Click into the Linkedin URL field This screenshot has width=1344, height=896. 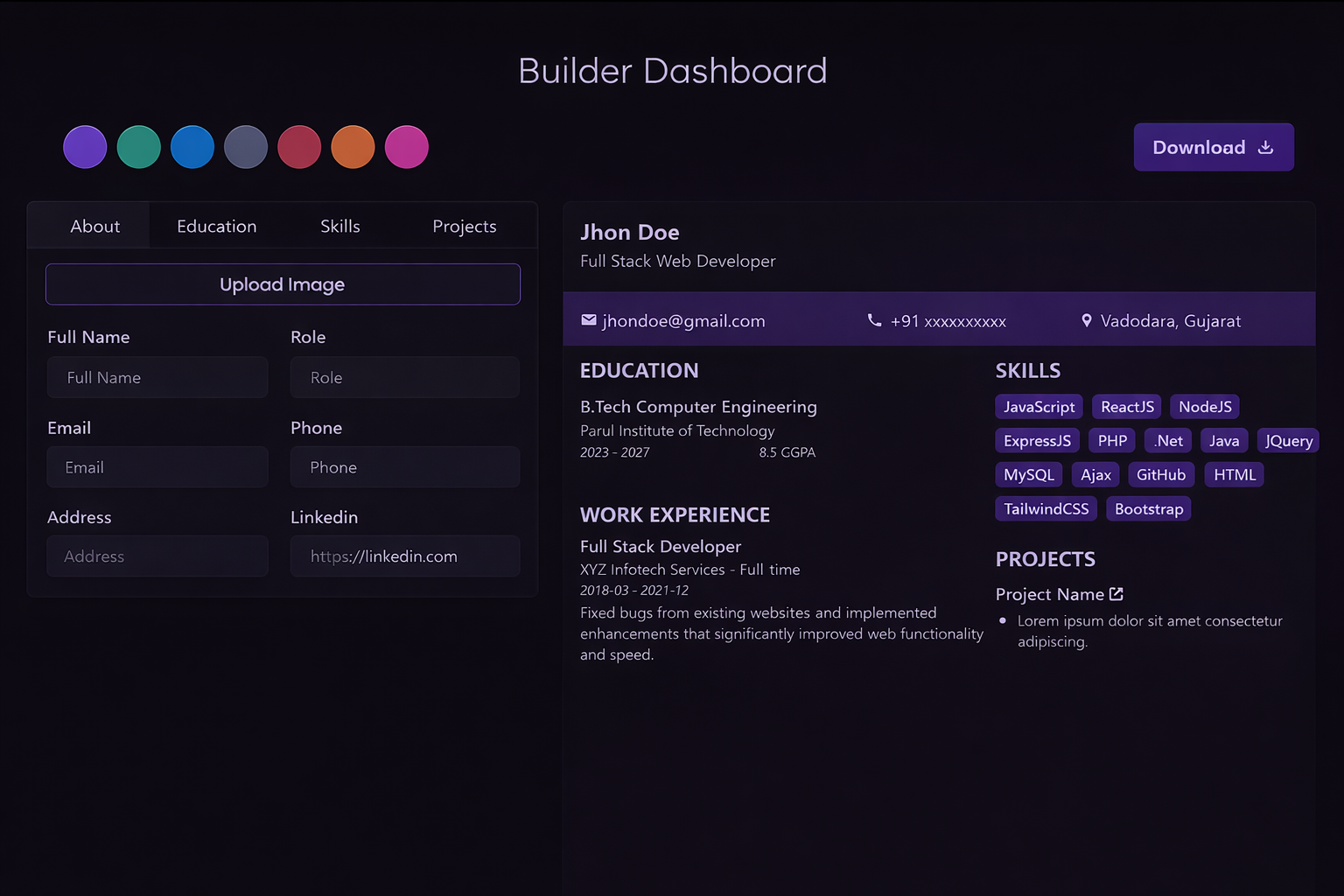coord(405,556)
